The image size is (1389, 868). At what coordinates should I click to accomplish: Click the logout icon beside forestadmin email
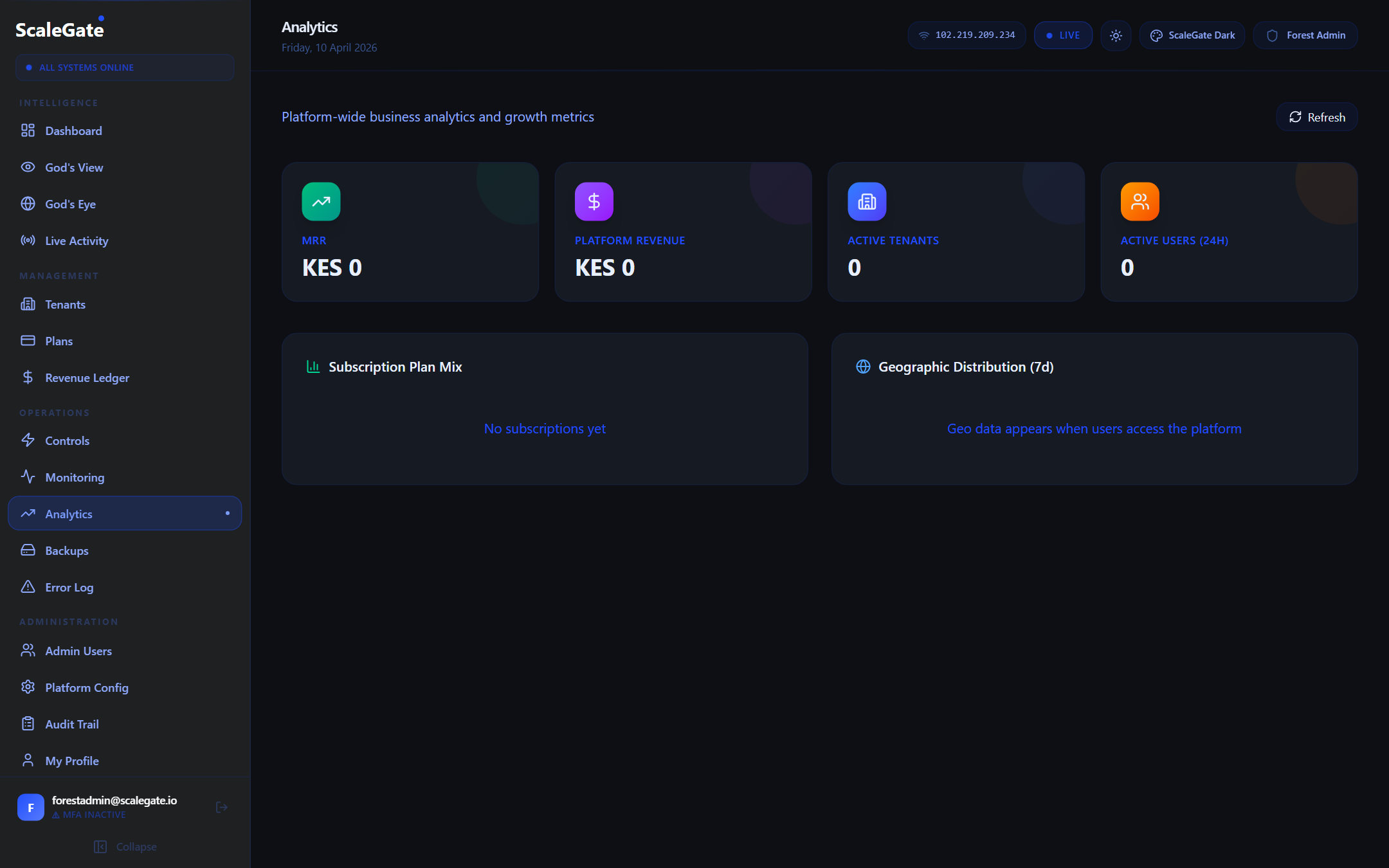pos(222,807)
